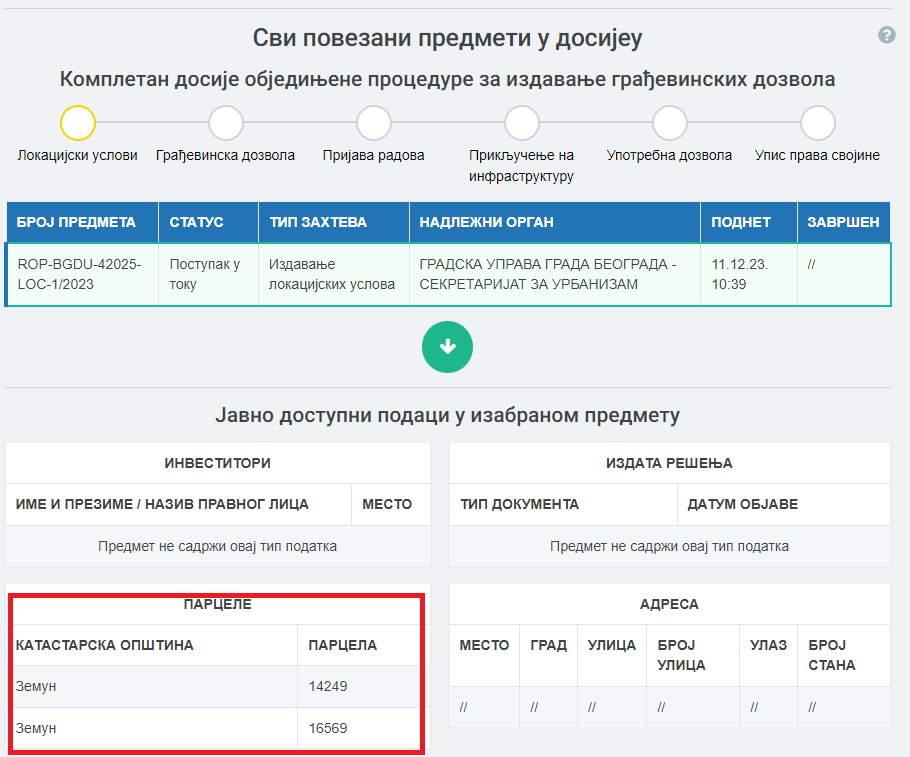This screenshot has height=757, width=910.
Task: Select parcel row Земун 16569
Action: pyautogui.click(x=217, y=728)
